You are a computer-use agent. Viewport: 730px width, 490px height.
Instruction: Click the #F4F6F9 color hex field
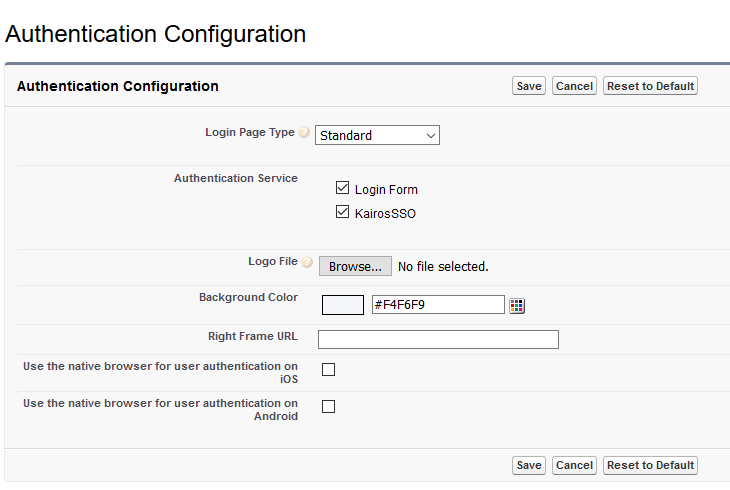[x=437, y=305]
